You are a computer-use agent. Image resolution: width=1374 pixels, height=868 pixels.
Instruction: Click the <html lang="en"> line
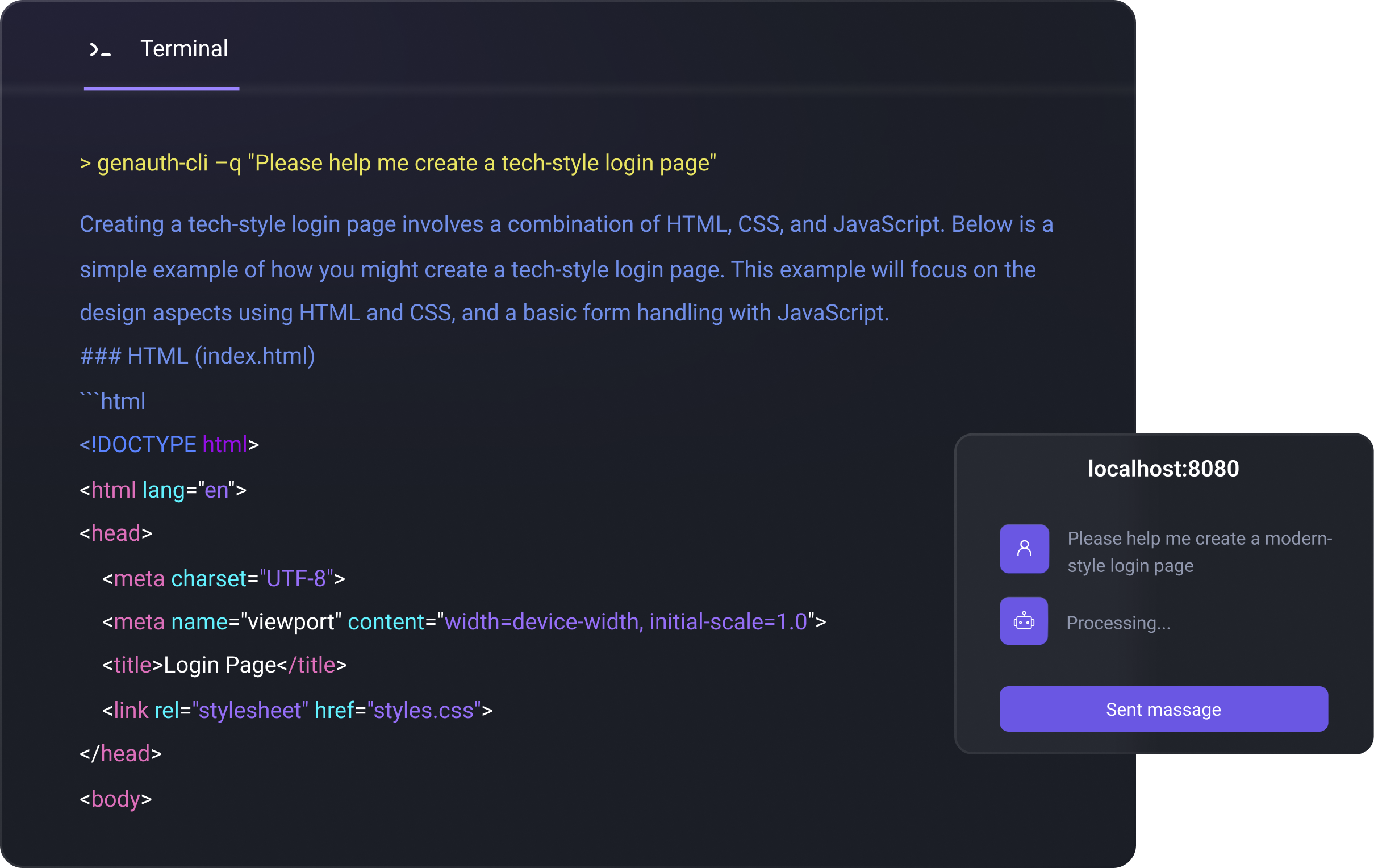[x=163, y=490]
